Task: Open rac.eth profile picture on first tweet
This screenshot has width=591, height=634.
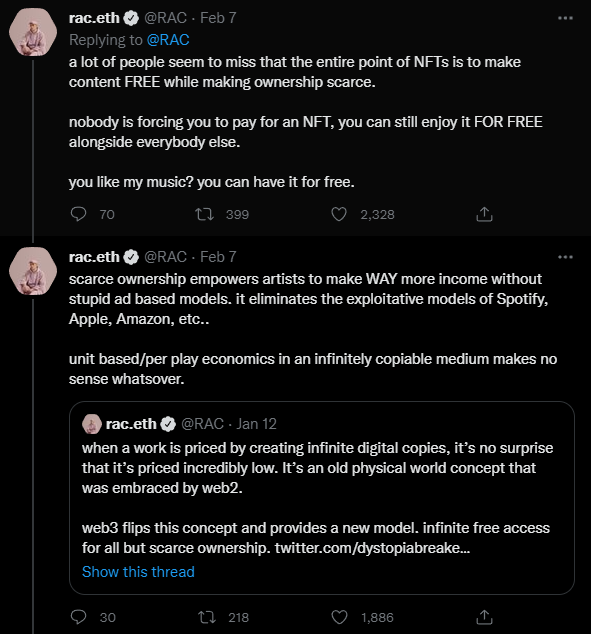Action: coord(33,32)
